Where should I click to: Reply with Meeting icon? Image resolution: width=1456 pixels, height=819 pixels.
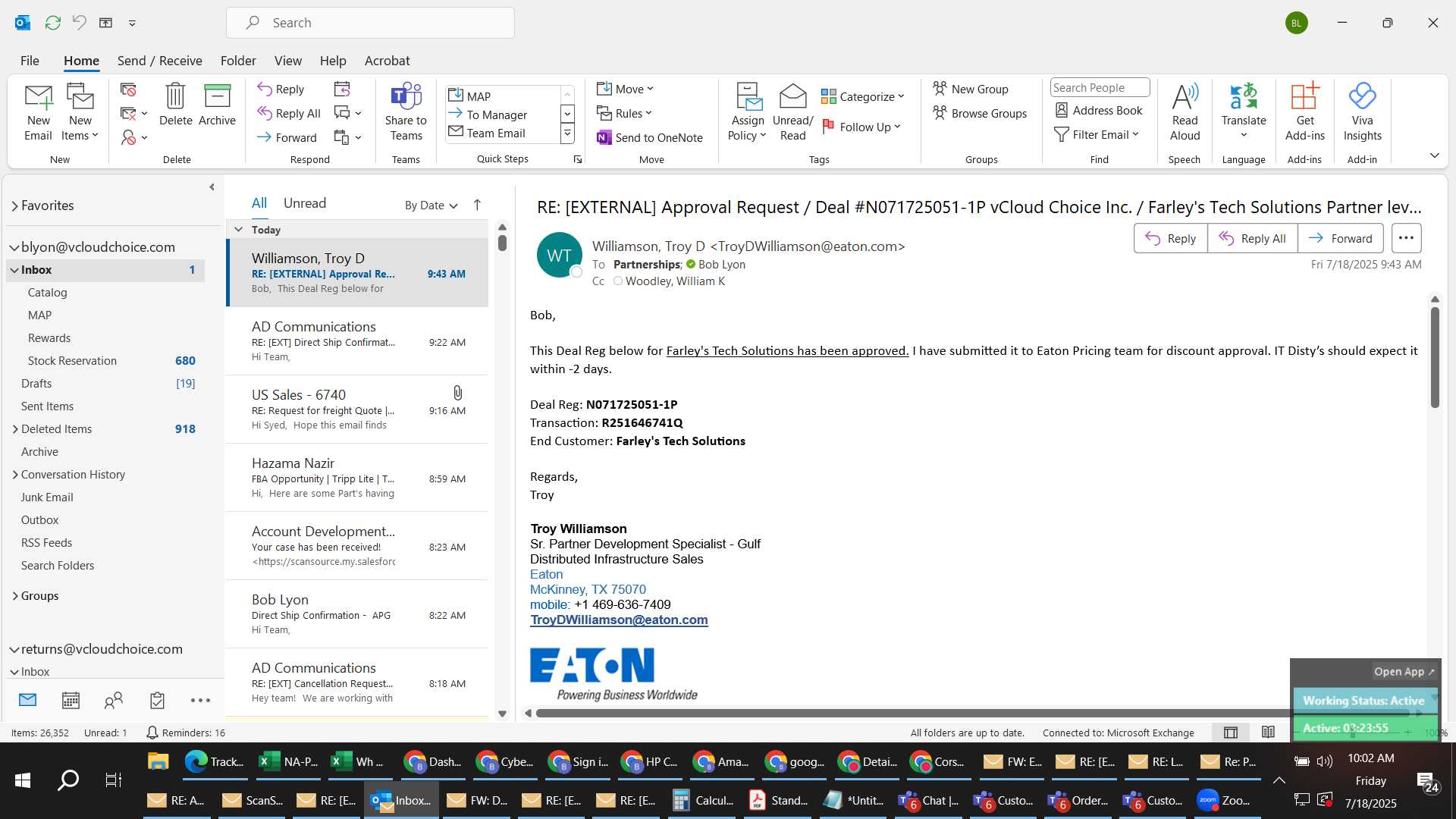[x=342, y=89]
